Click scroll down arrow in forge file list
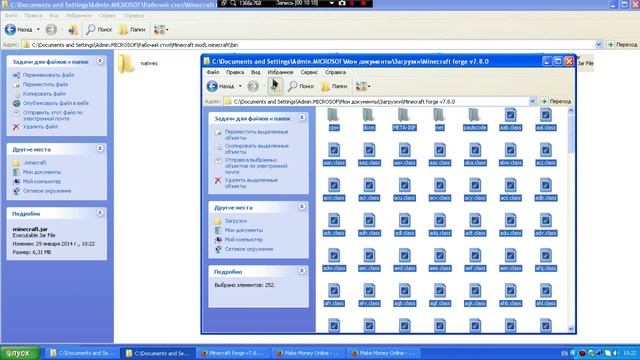 [571, 329]
